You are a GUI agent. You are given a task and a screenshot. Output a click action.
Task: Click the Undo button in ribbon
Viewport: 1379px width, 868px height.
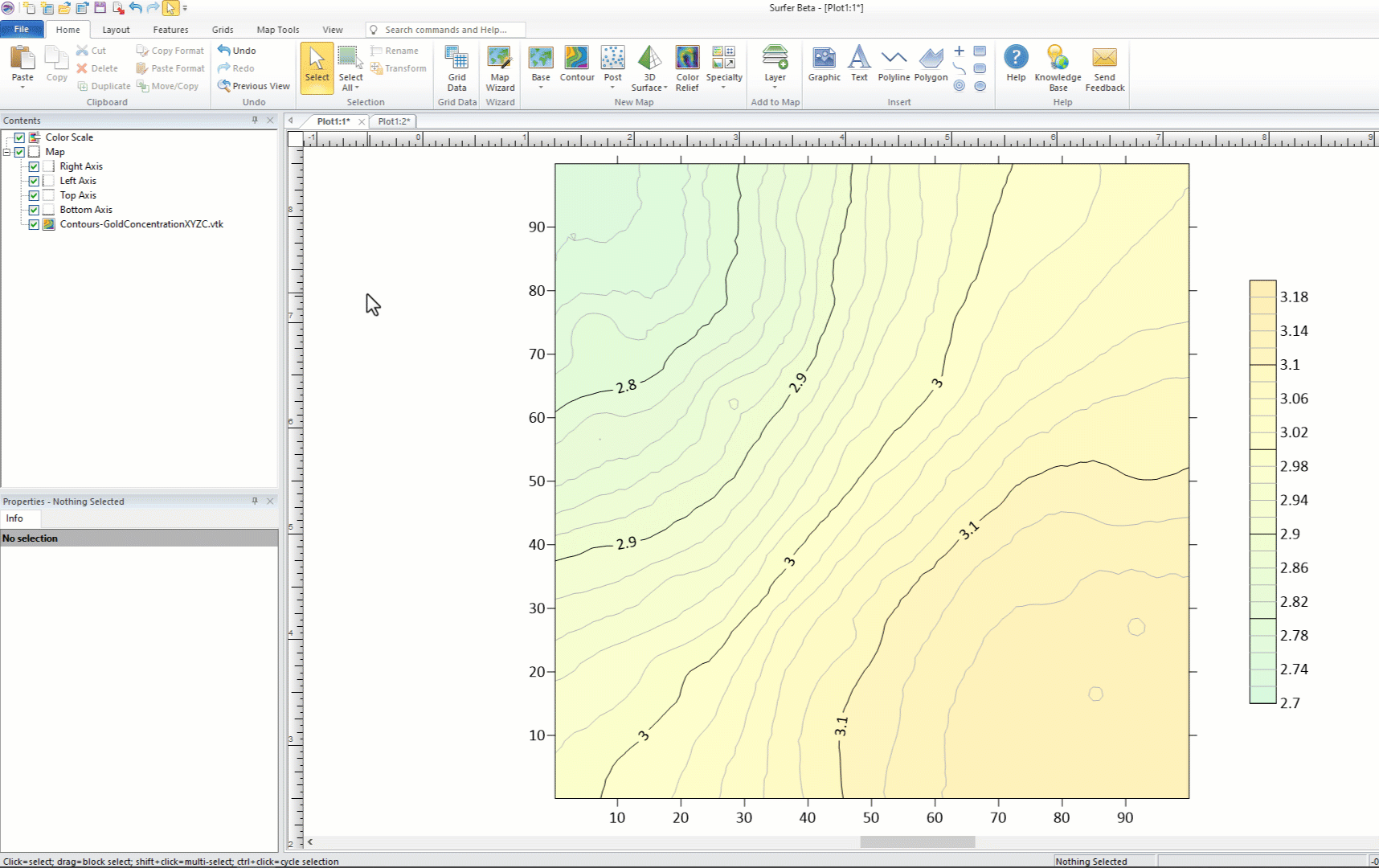(237, 51)
